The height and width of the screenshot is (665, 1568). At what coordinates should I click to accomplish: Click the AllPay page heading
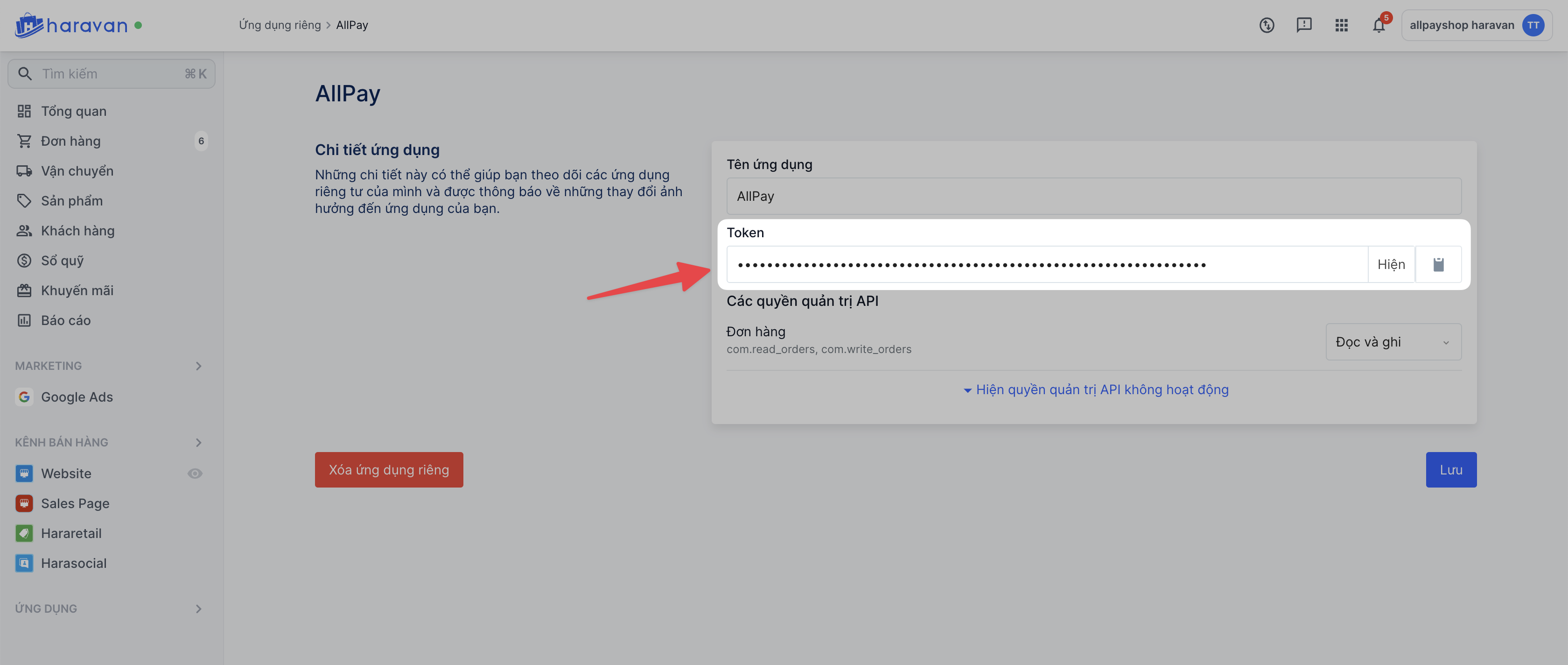348,93
